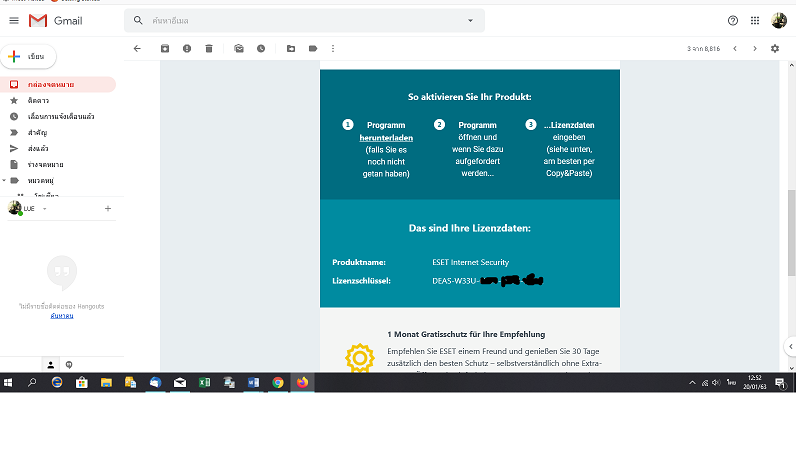Open Word from the taskbar
800x450 pixels.
pyautogui.click(x=254, y=383)
